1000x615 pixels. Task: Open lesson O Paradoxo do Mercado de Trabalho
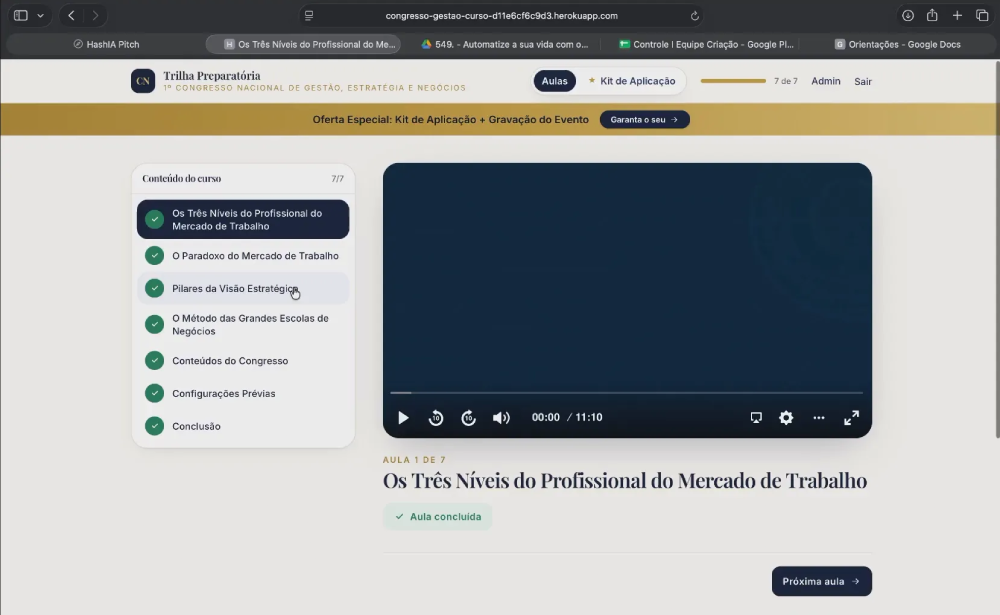click(243, 256)
